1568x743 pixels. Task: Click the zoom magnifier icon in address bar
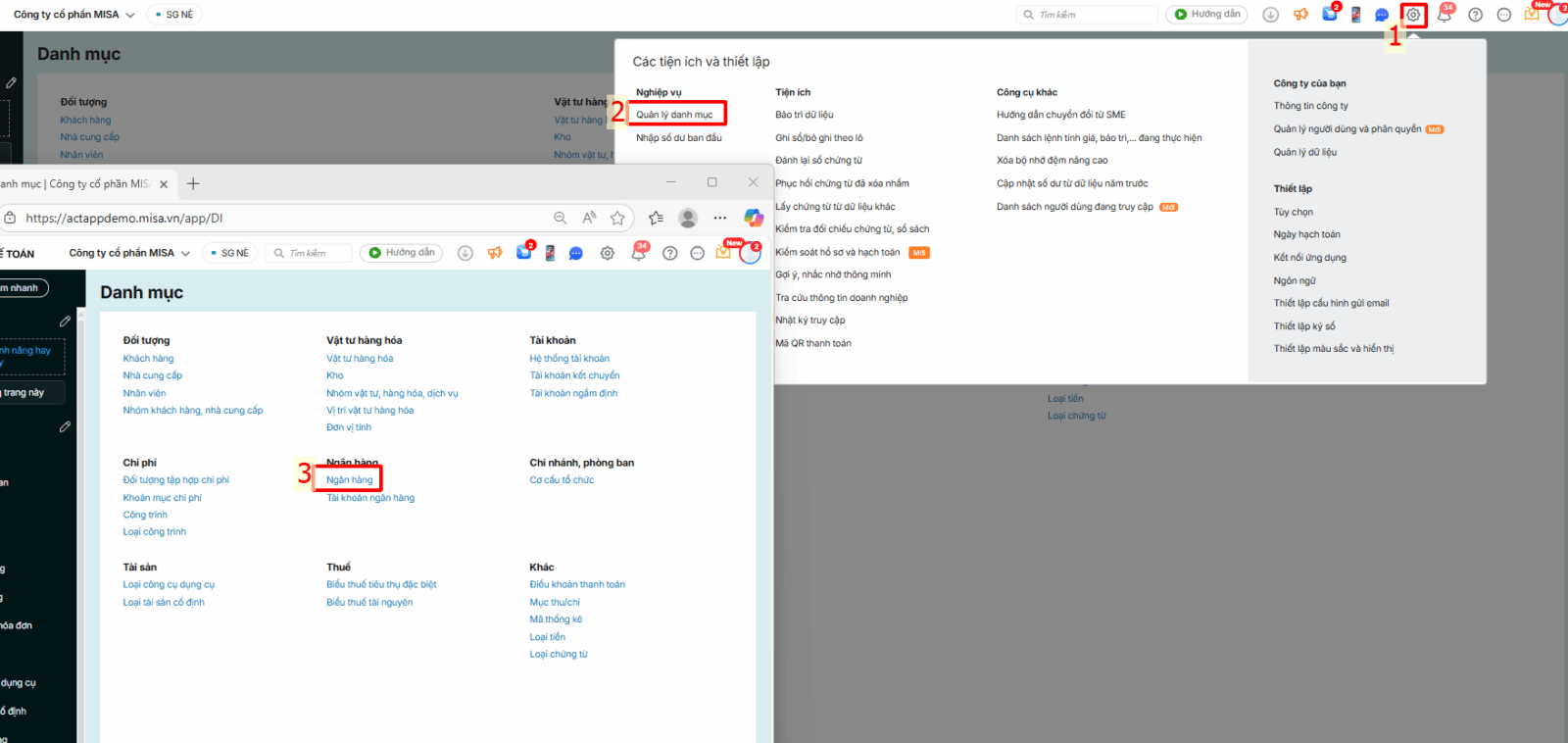click(560, 218)
